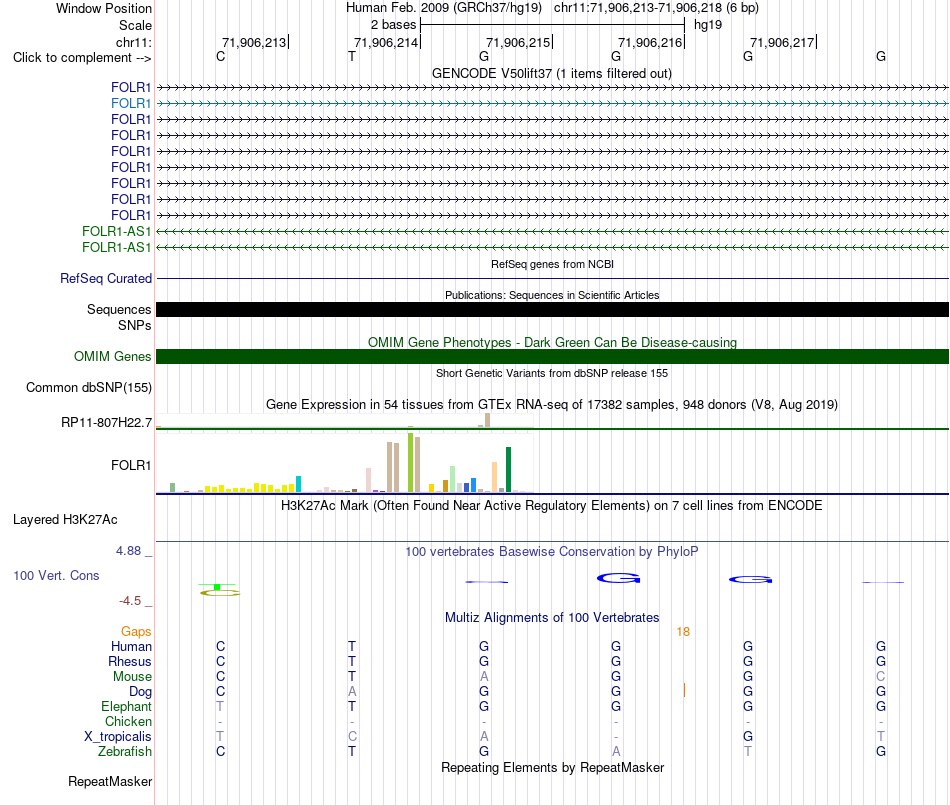The image size is (950, 805).
Task: Click the olive 'C' PhyloP logo letter
Action: (x=220, y=592)
